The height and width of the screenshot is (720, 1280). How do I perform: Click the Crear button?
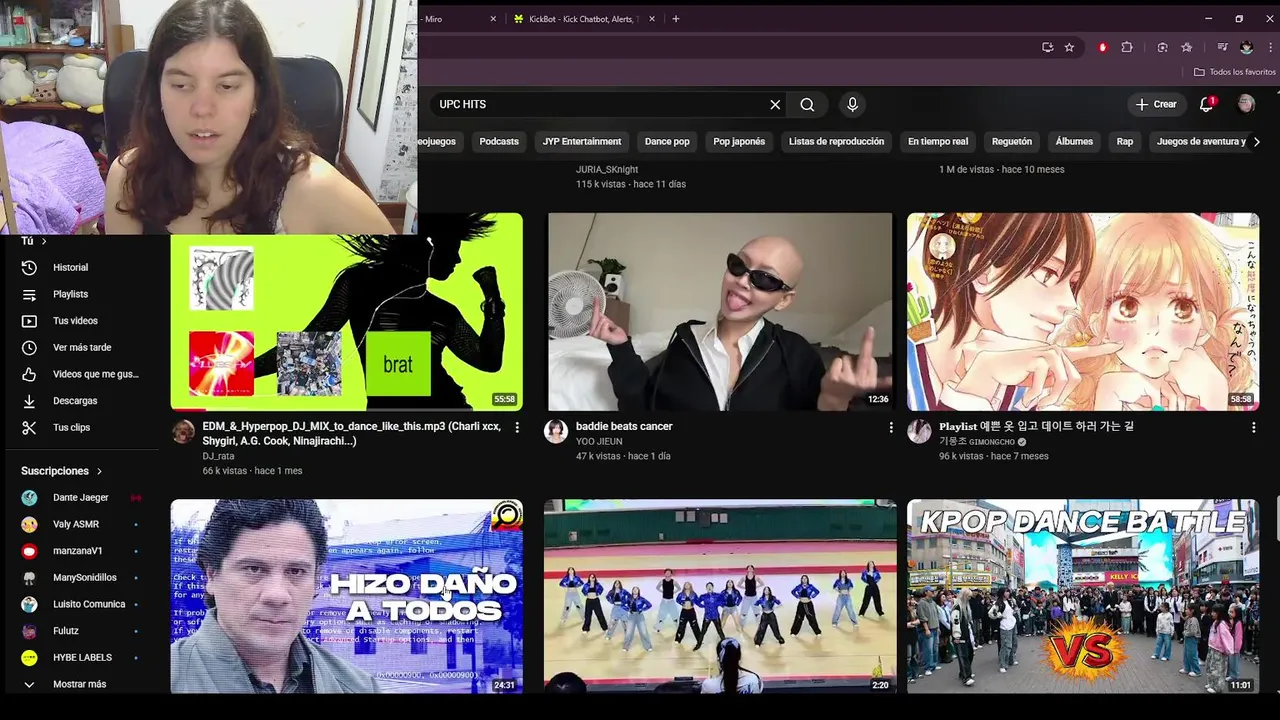coord(1156,104)
